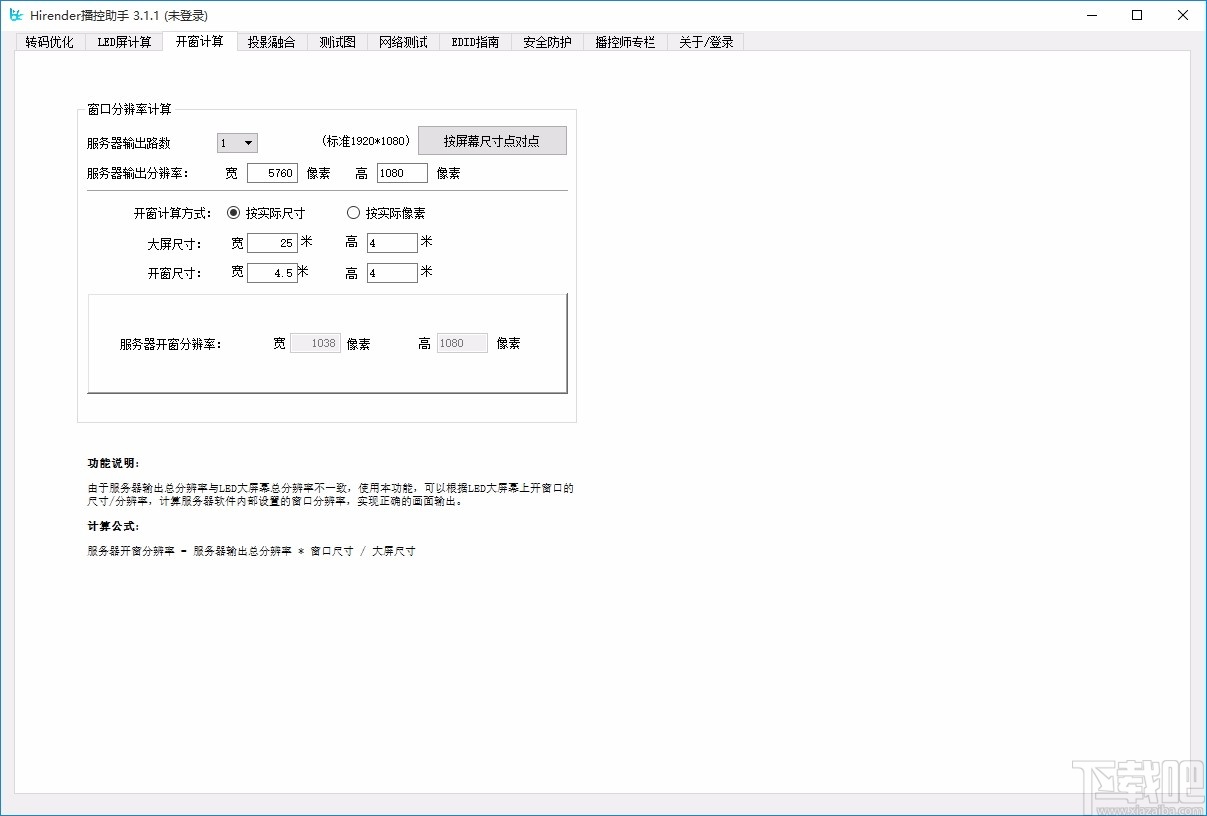Open the LED屏计算 tab

(124, 41)
